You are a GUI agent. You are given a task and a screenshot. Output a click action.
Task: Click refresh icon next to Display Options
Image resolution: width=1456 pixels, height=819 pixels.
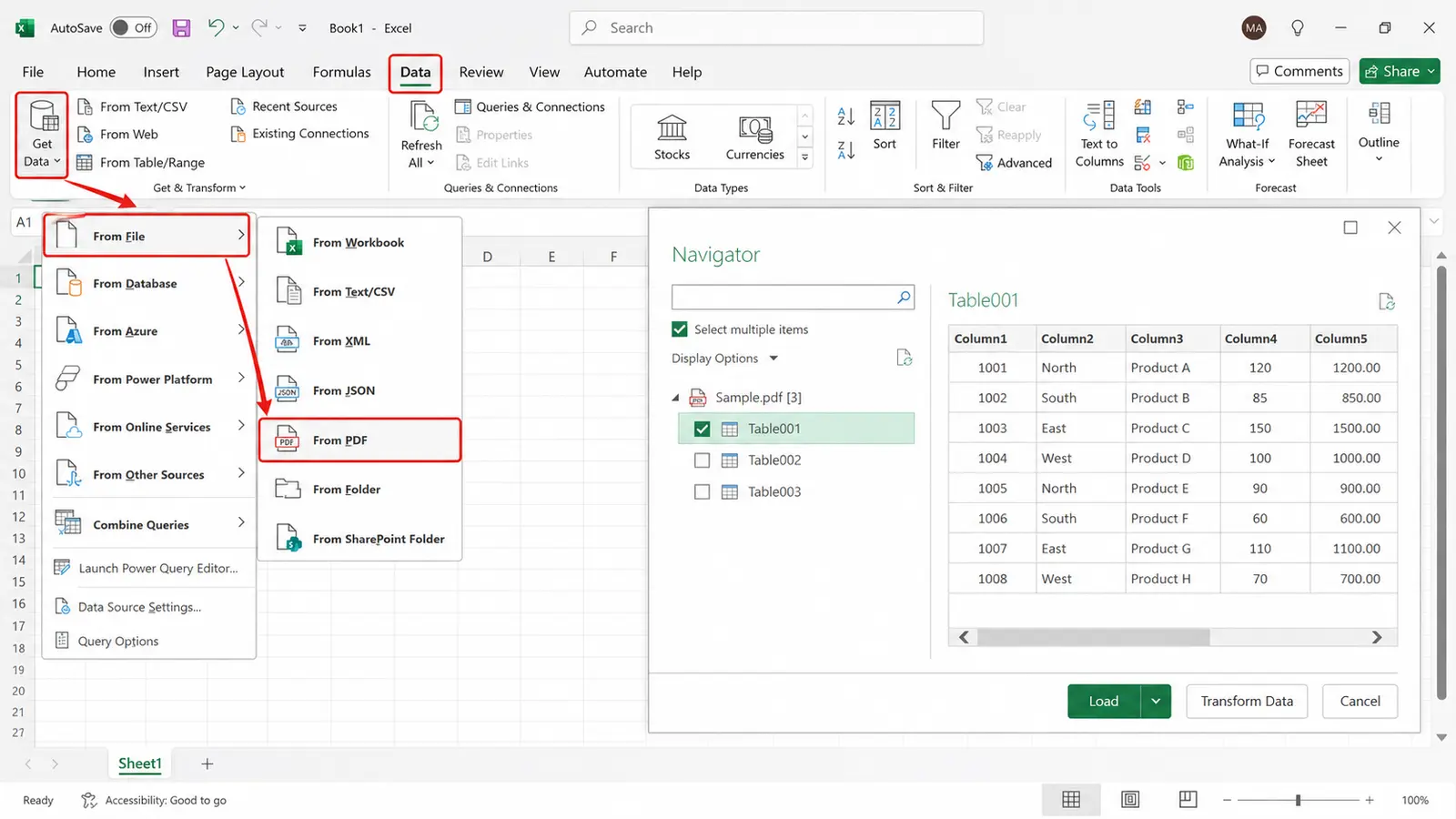(904, 358)
